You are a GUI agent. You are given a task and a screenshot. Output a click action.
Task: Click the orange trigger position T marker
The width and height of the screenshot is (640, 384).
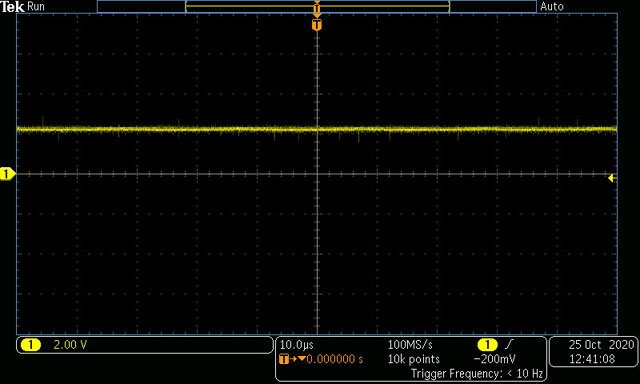(x=317, y=25)
